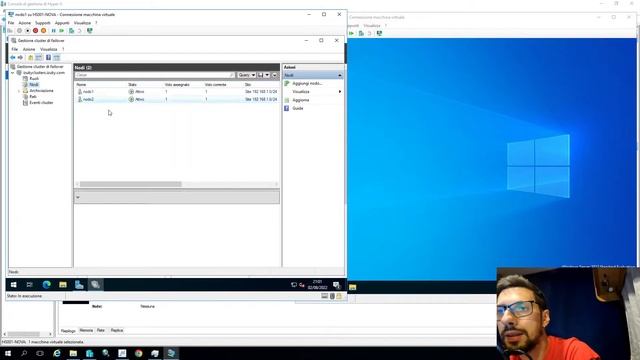Image resolution: width=640 pixels, height=360 pixels.
Task: Select Eventi cluster in the tree
Action: [x=41, y=102]
